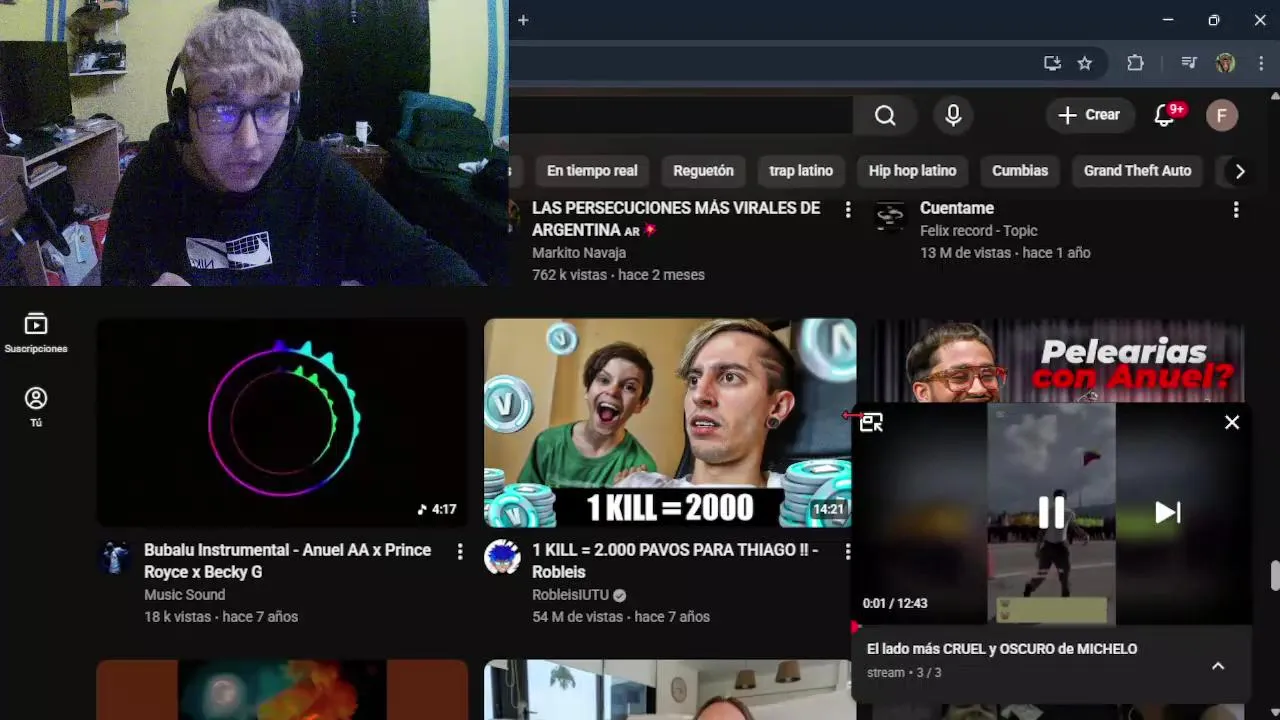Viewport: 1280px width, 720px height.
Task: Click the browser address bar
Action: click(x=770, y=63)
